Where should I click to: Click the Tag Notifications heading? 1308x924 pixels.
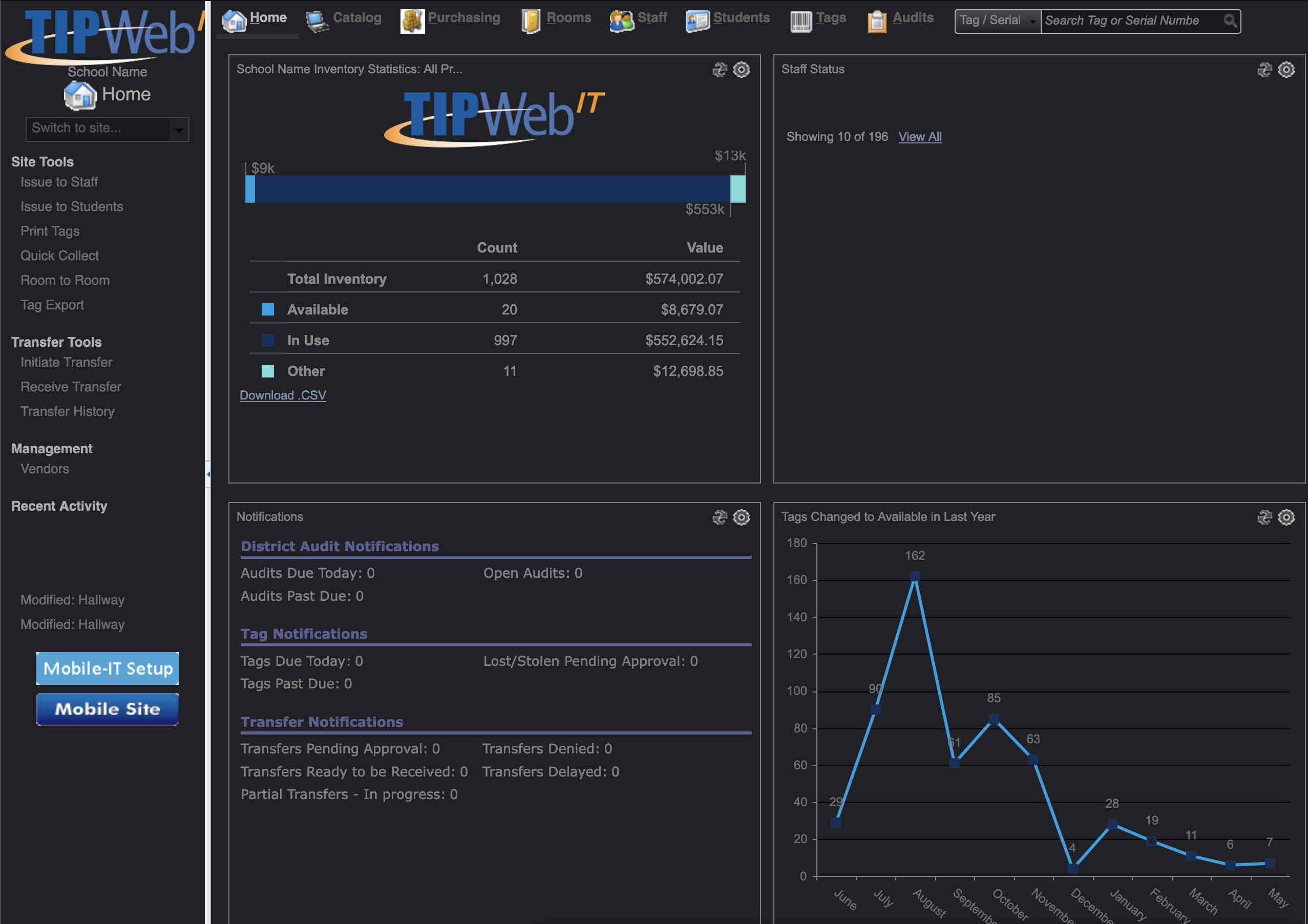click(x=304, y=635)
